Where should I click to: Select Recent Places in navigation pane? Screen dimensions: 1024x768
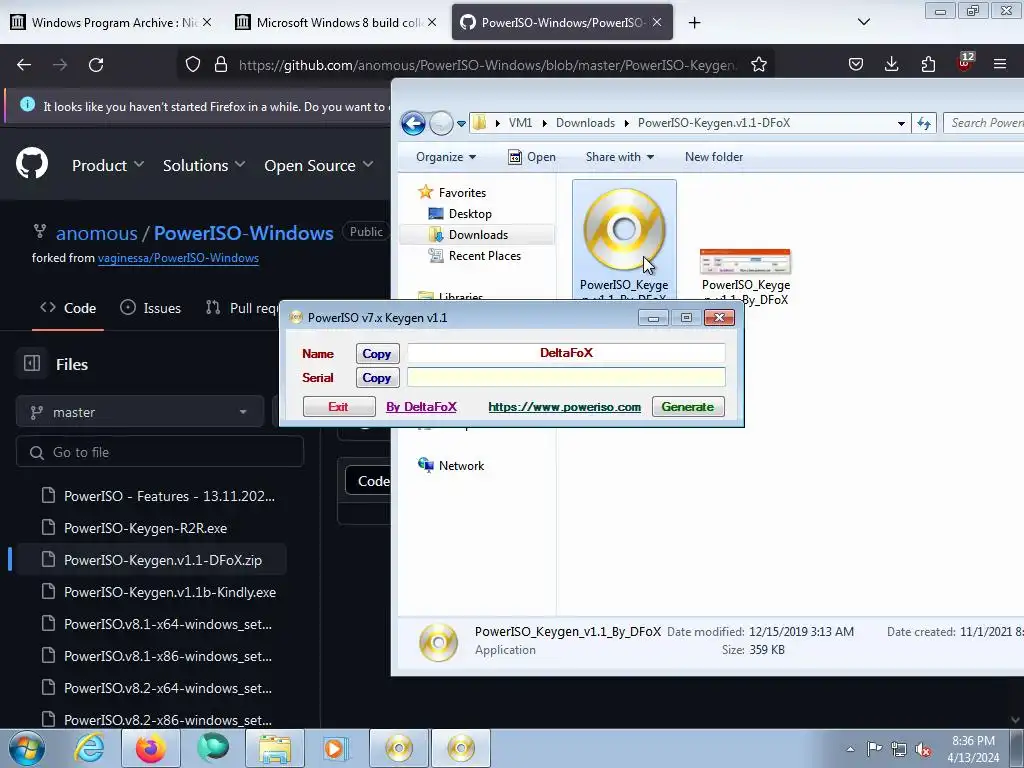click(x=475, y=255)
